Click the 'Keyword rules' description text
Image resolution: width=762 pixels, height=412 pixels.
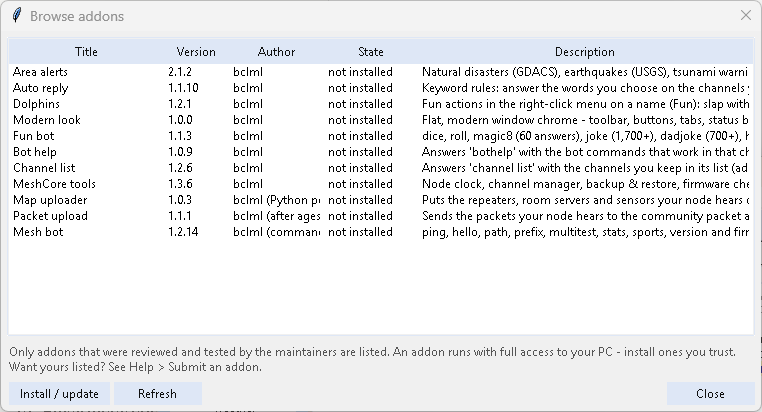[585, 88]
